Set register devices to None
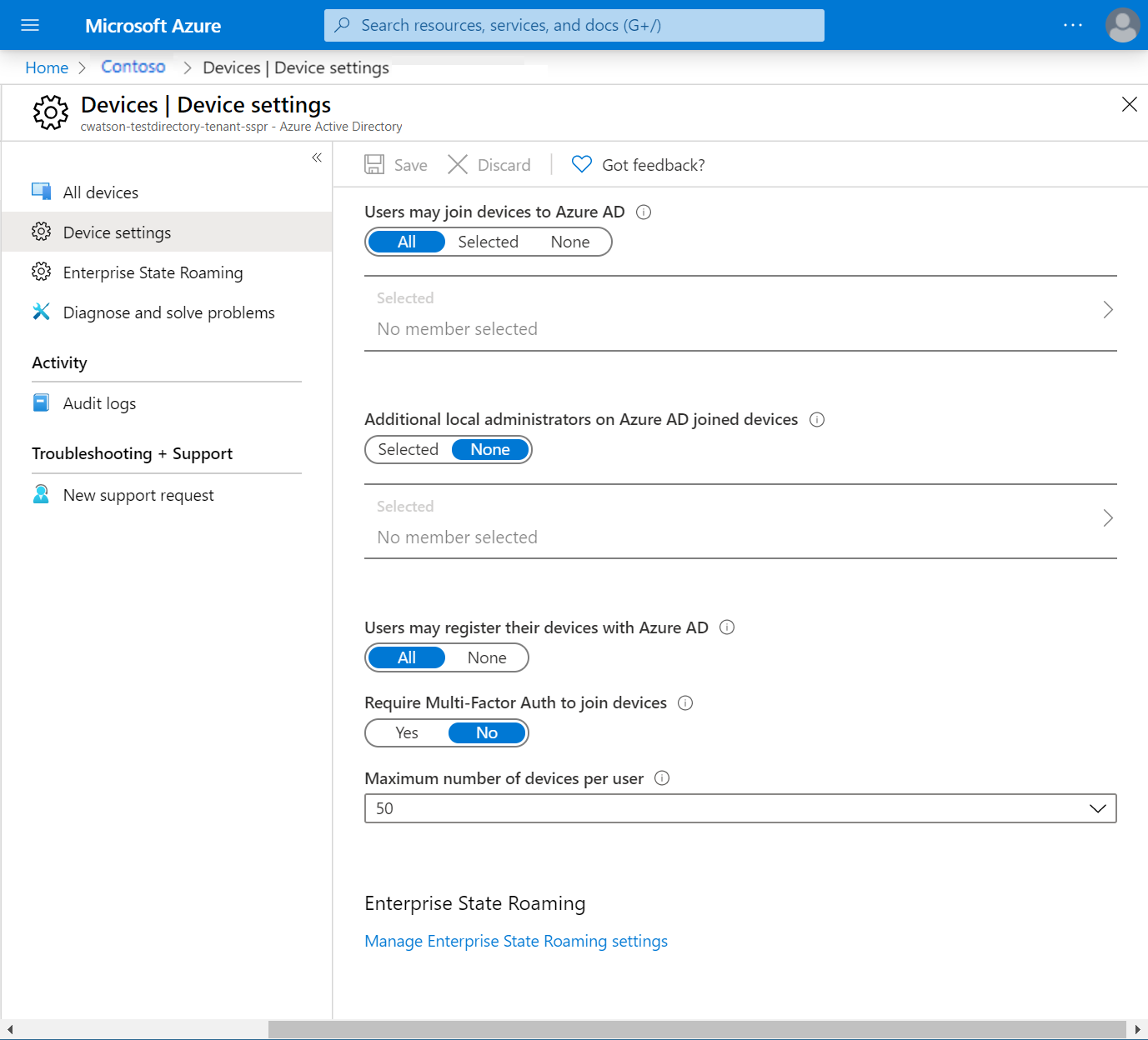Viewport: 1148px width, 1040px height. [x=487, y=657]
